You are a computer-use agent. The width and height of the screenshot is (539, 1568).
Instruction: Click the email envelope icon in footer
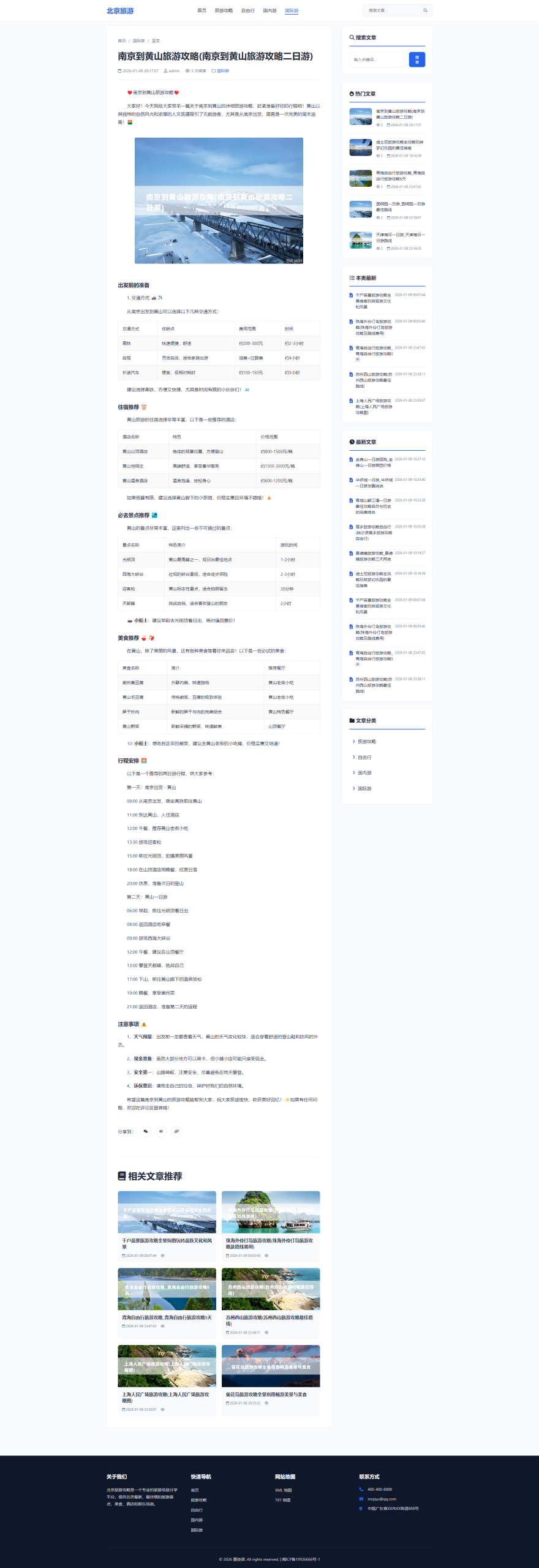pyautogui.click(x=361, y=1499)
